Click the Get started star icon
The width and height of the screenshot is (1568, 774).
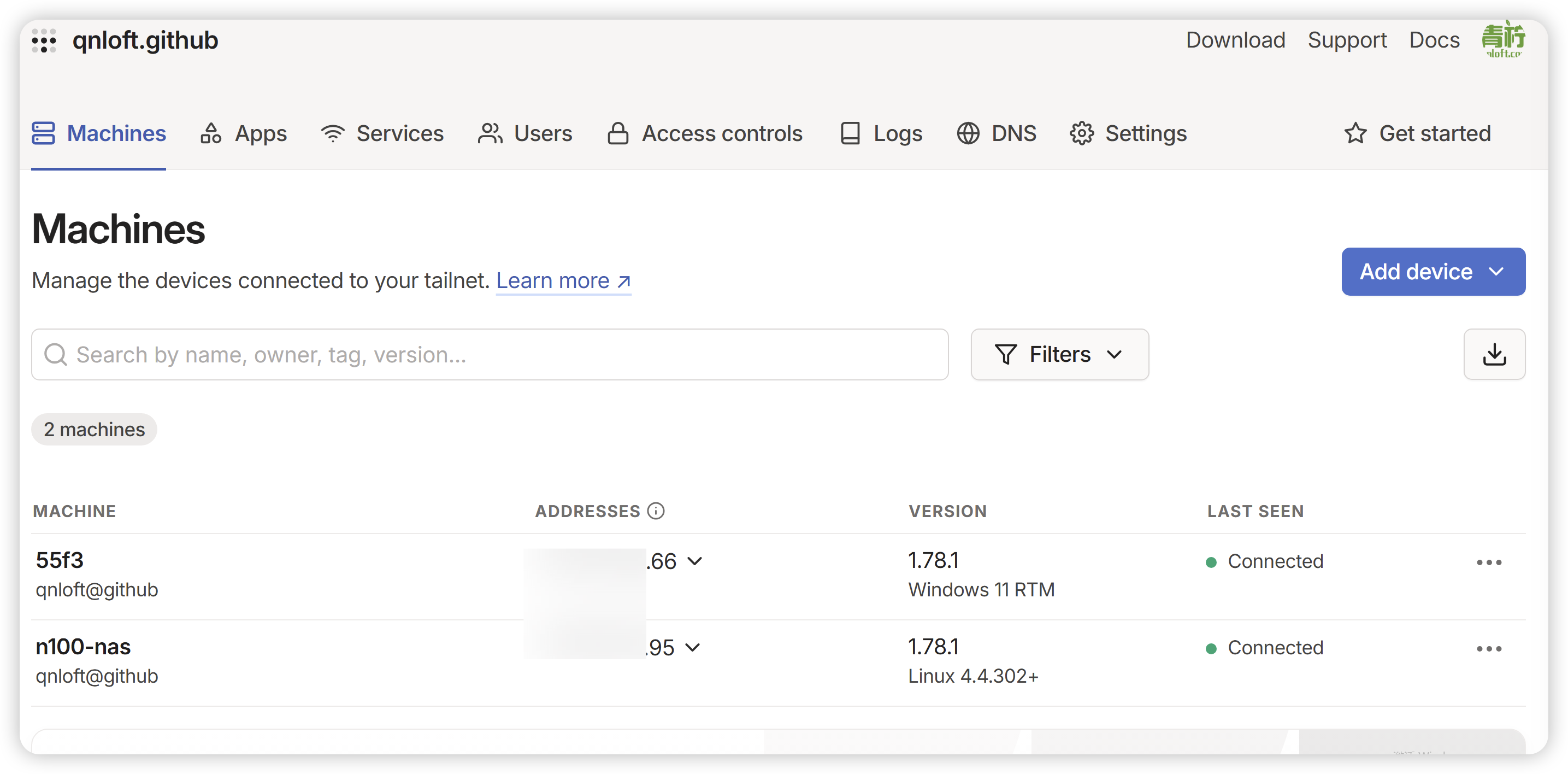(x=1355, y=133)
